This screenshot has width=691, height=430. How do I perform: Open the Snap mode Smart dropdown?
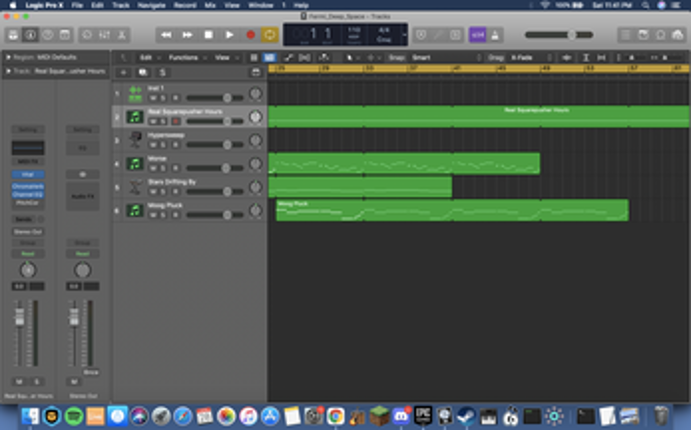[x=446, y=57]
